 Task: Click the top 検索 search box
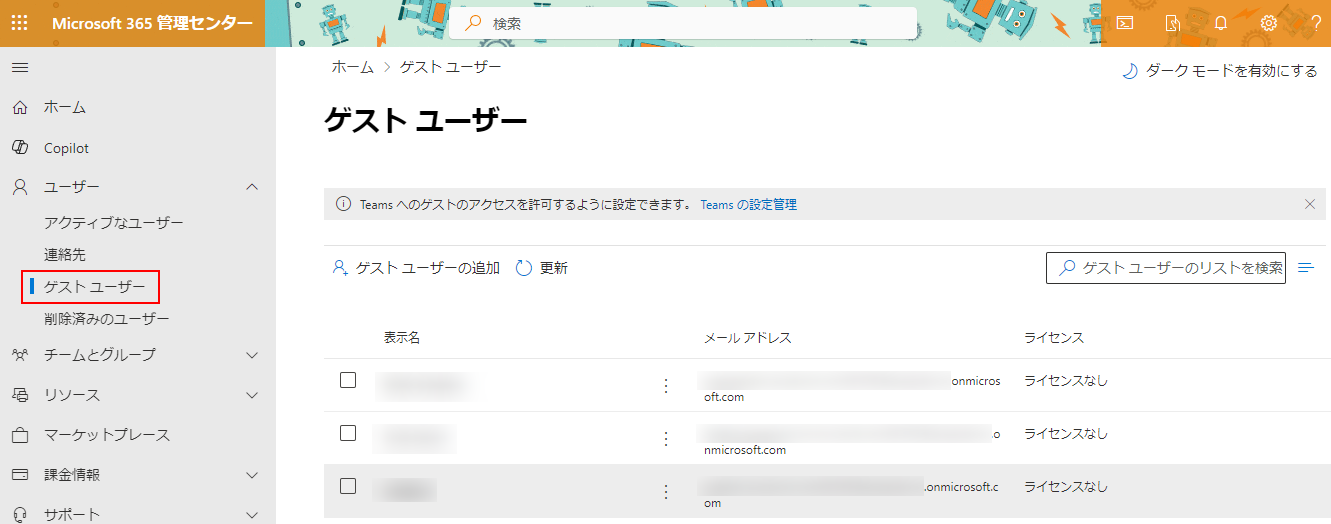683,23
